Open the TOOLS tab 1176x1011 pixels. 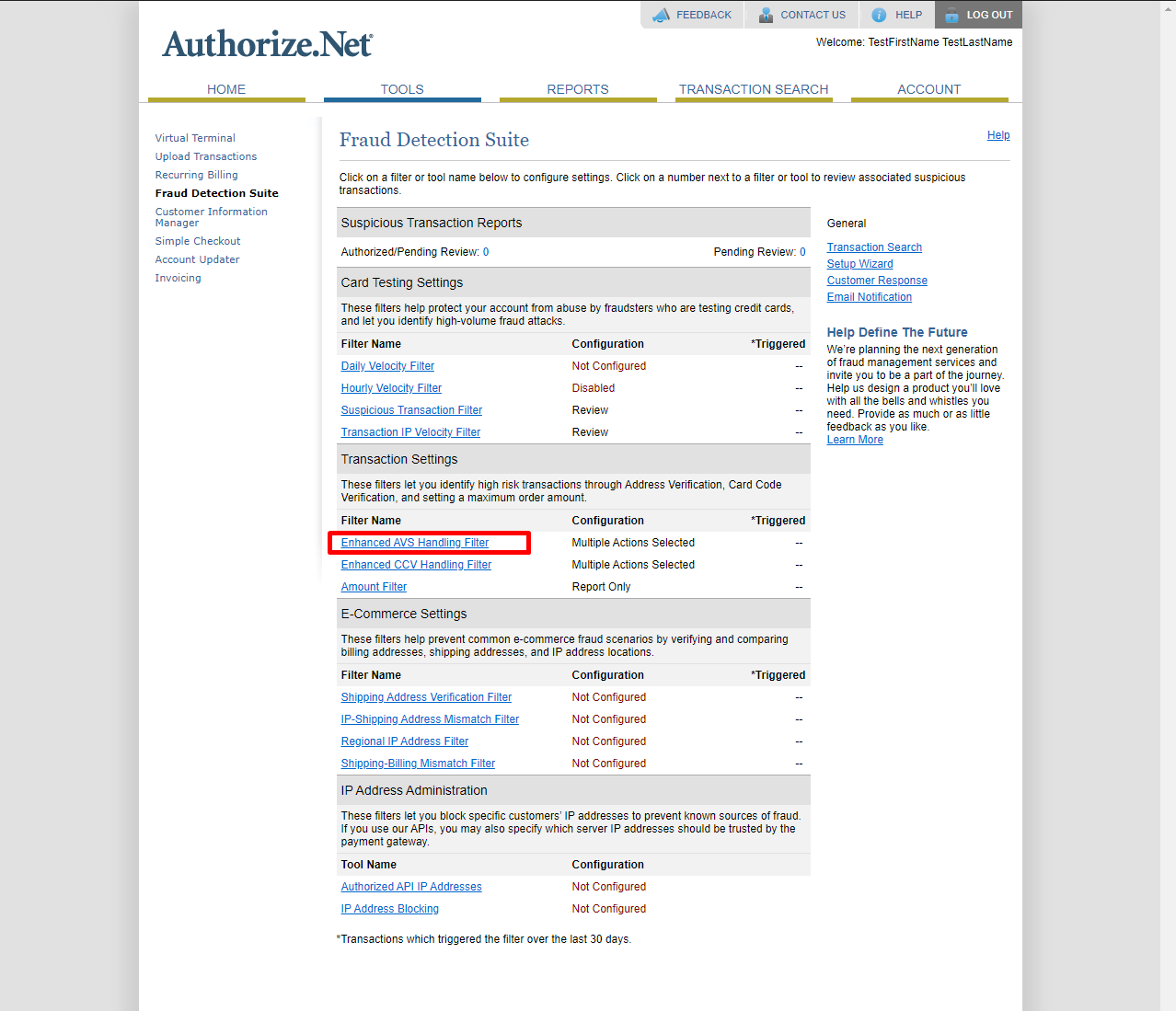[x=402, y=89]
